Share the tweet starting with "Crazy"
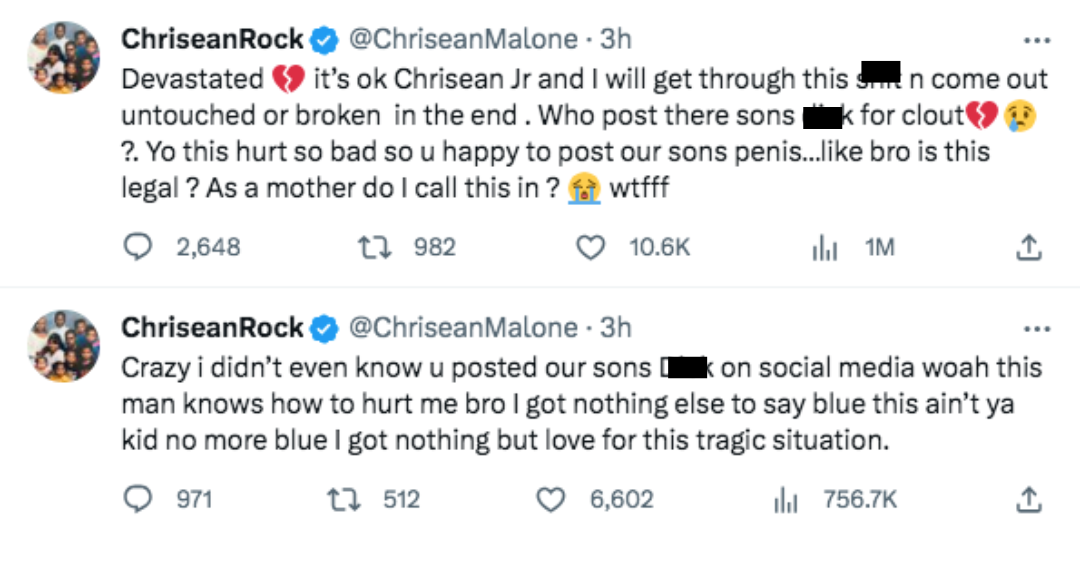Screen dimensions: 1080x561 pos(1029,498)
